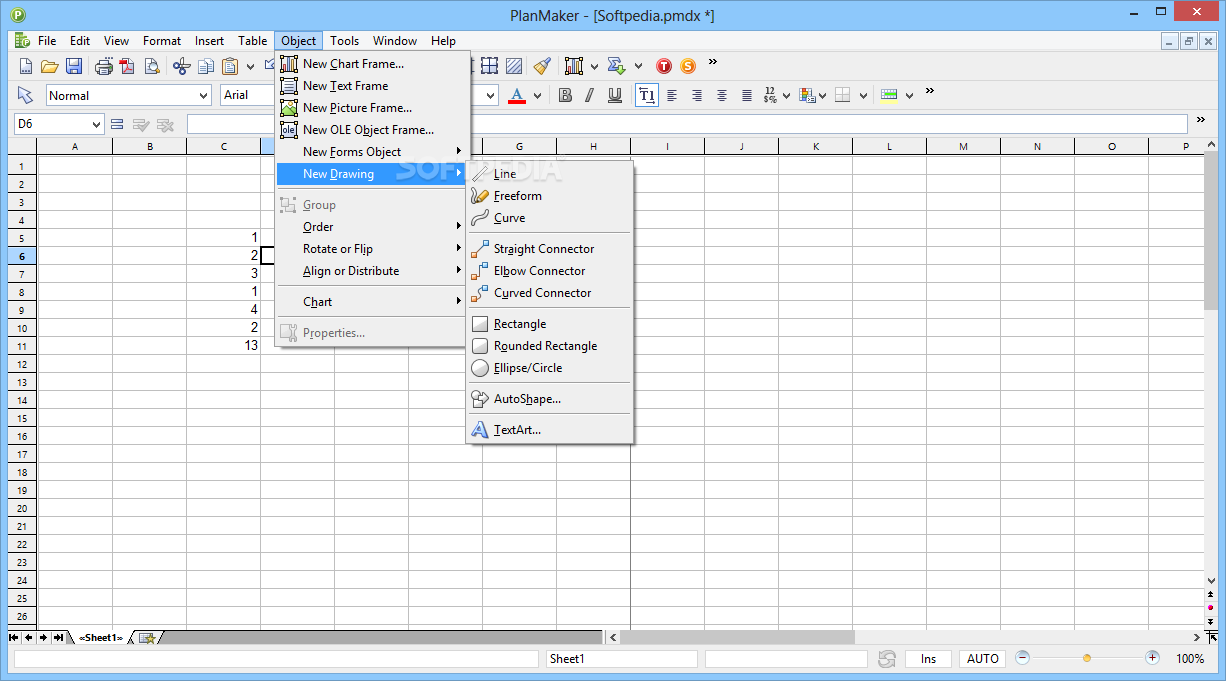Viewport: 1226px width, 681px height.
Task: Open the Paste options dropdown arrow
Action: (x=250, y=66)
